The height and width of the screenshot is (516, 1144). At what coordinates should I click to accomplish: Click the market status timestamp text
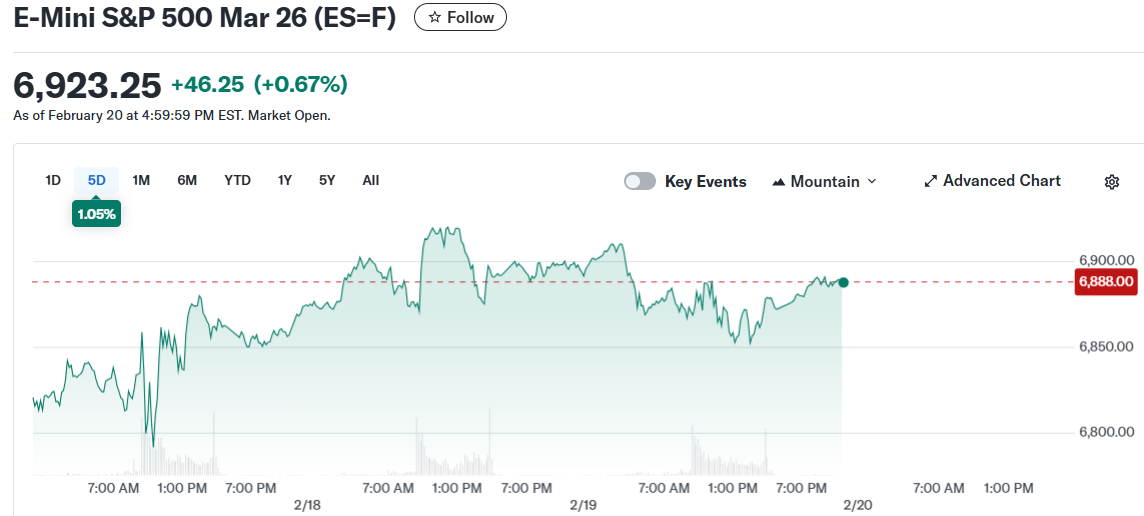[x=172, y=115]
